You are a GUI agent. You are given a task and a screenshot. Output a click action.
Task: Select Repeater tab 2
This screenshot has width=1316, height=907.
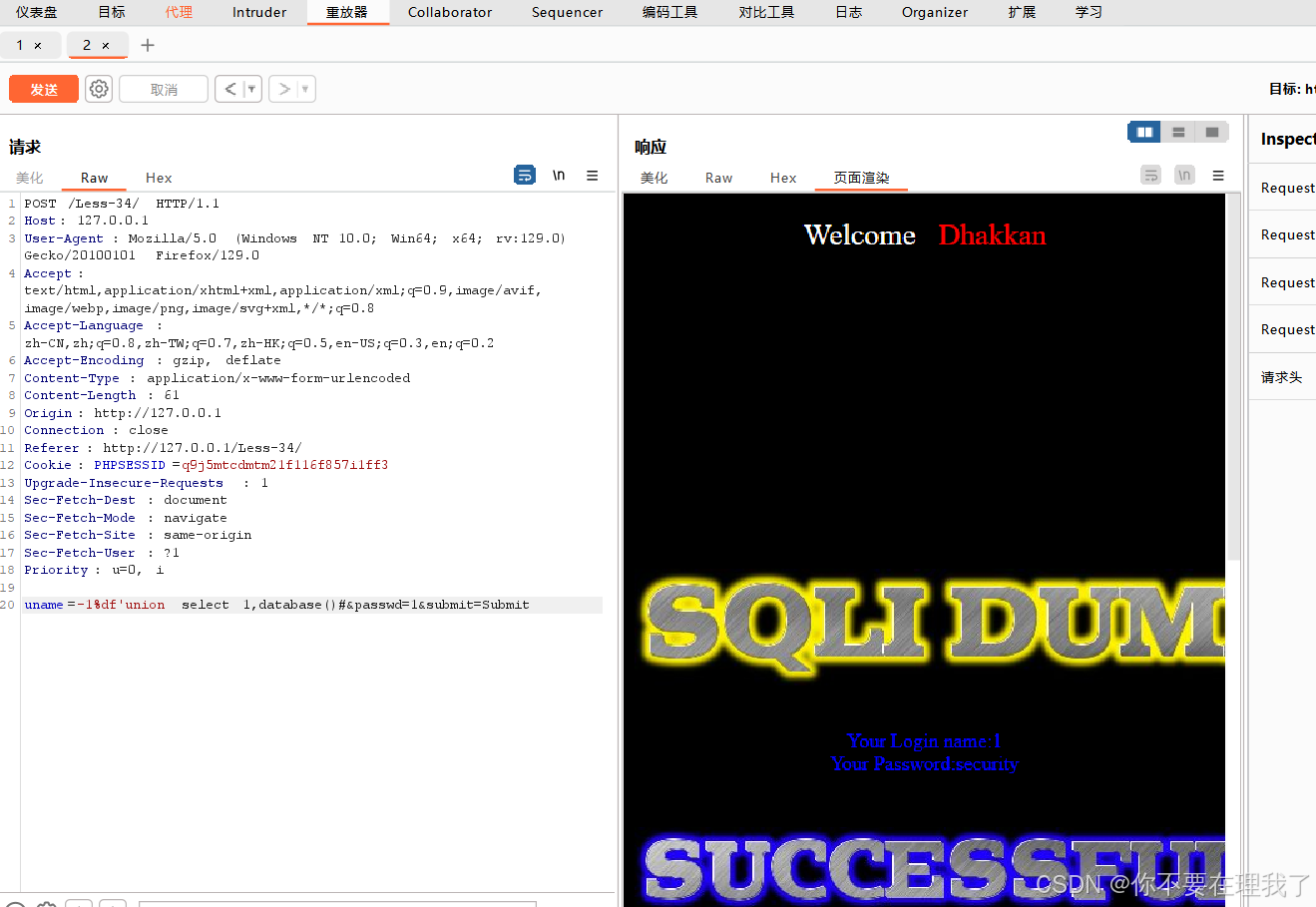[x=87, y=45]
